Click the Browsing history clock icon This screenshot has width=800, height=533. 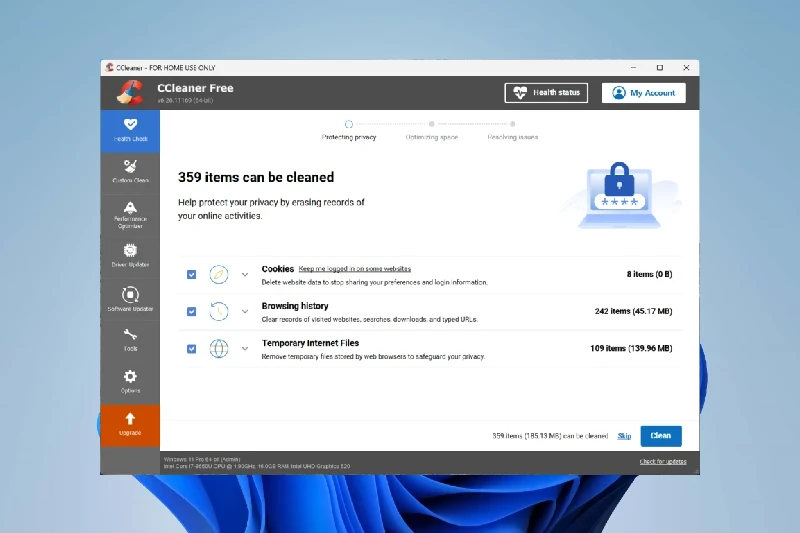click(219, 311)
